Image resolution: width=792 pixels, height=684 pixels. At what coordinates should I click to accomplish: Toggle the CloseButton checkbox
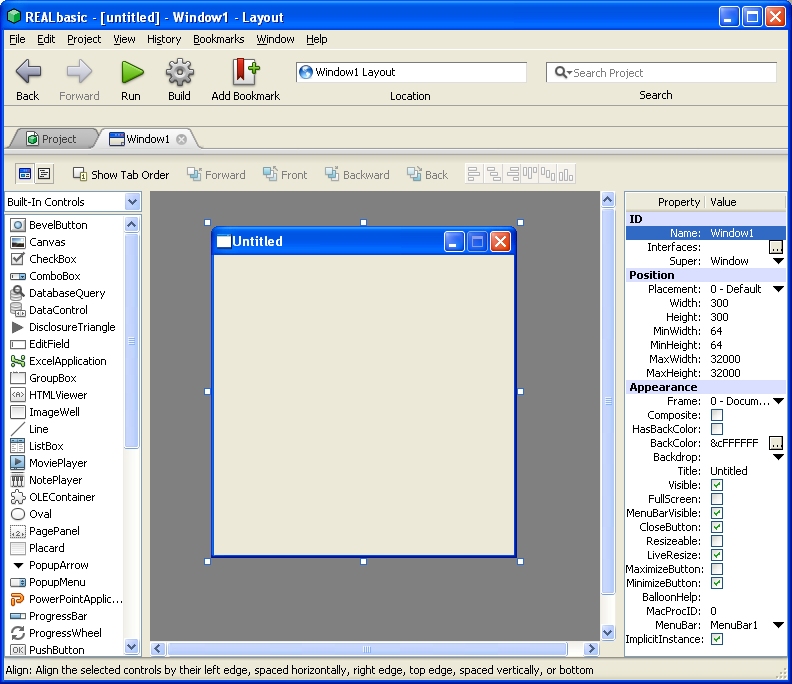pos(717,527)
